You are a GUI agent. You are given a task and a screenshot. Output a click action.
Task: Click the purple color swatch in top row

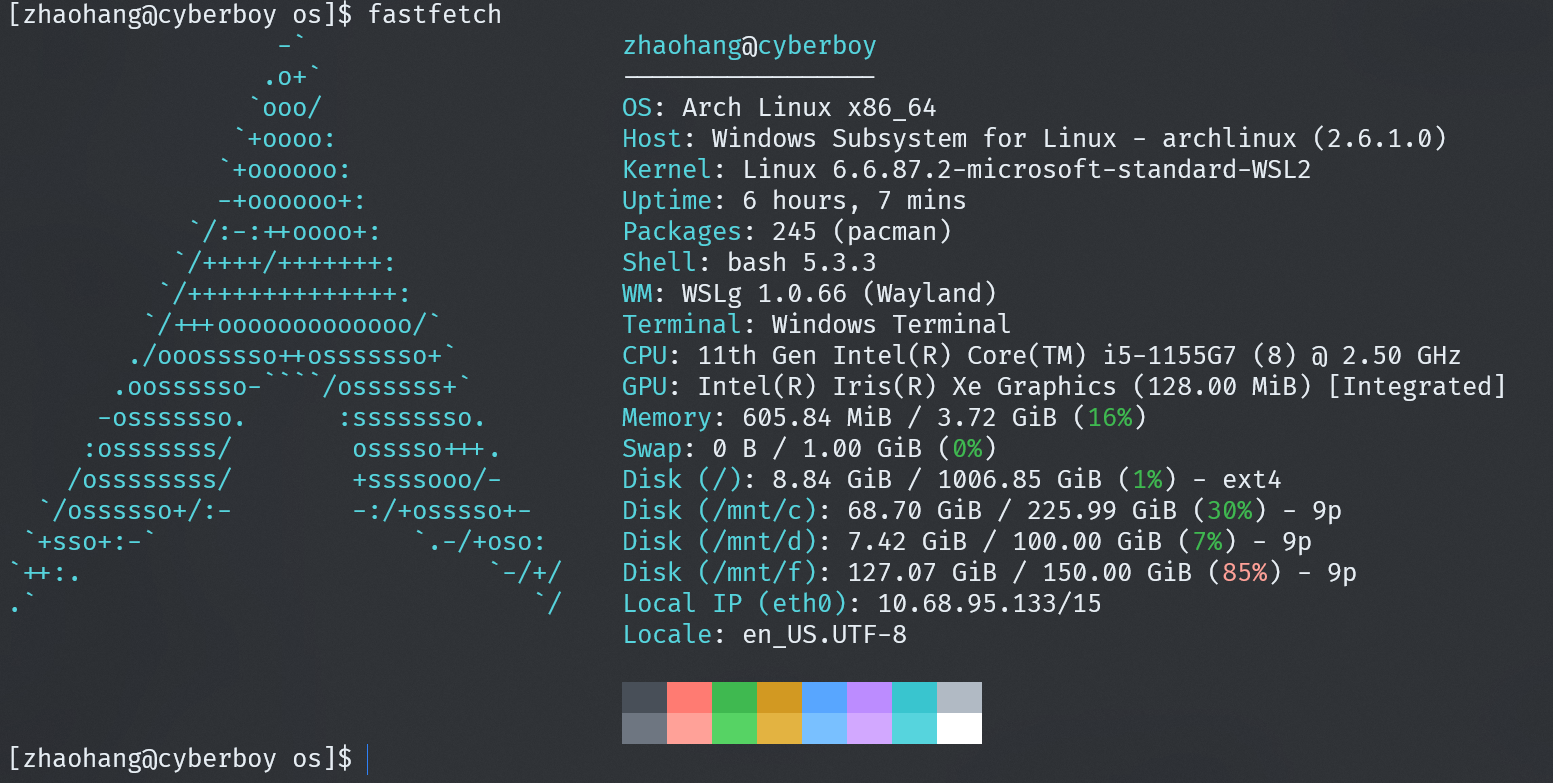tap(869, 698)
